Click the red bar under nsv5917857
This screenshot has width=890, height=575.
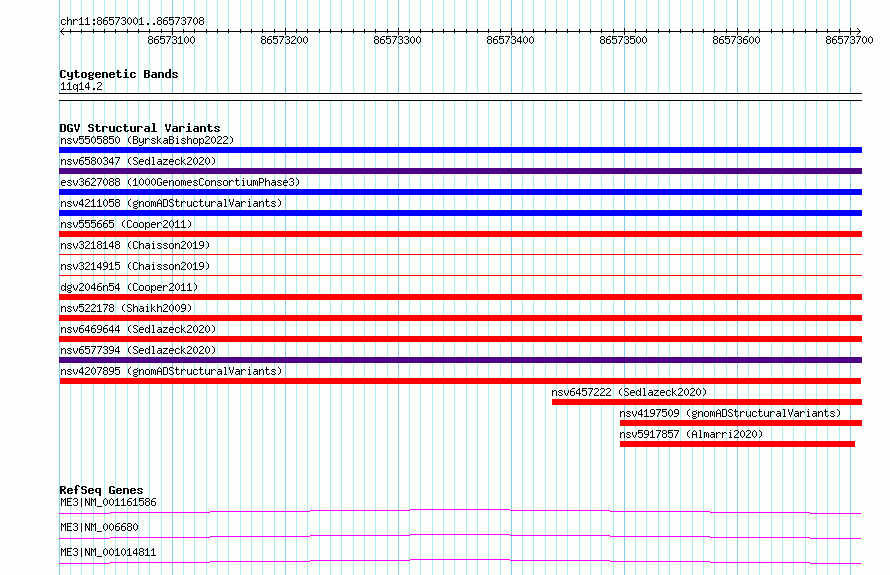tap(737, 444)
